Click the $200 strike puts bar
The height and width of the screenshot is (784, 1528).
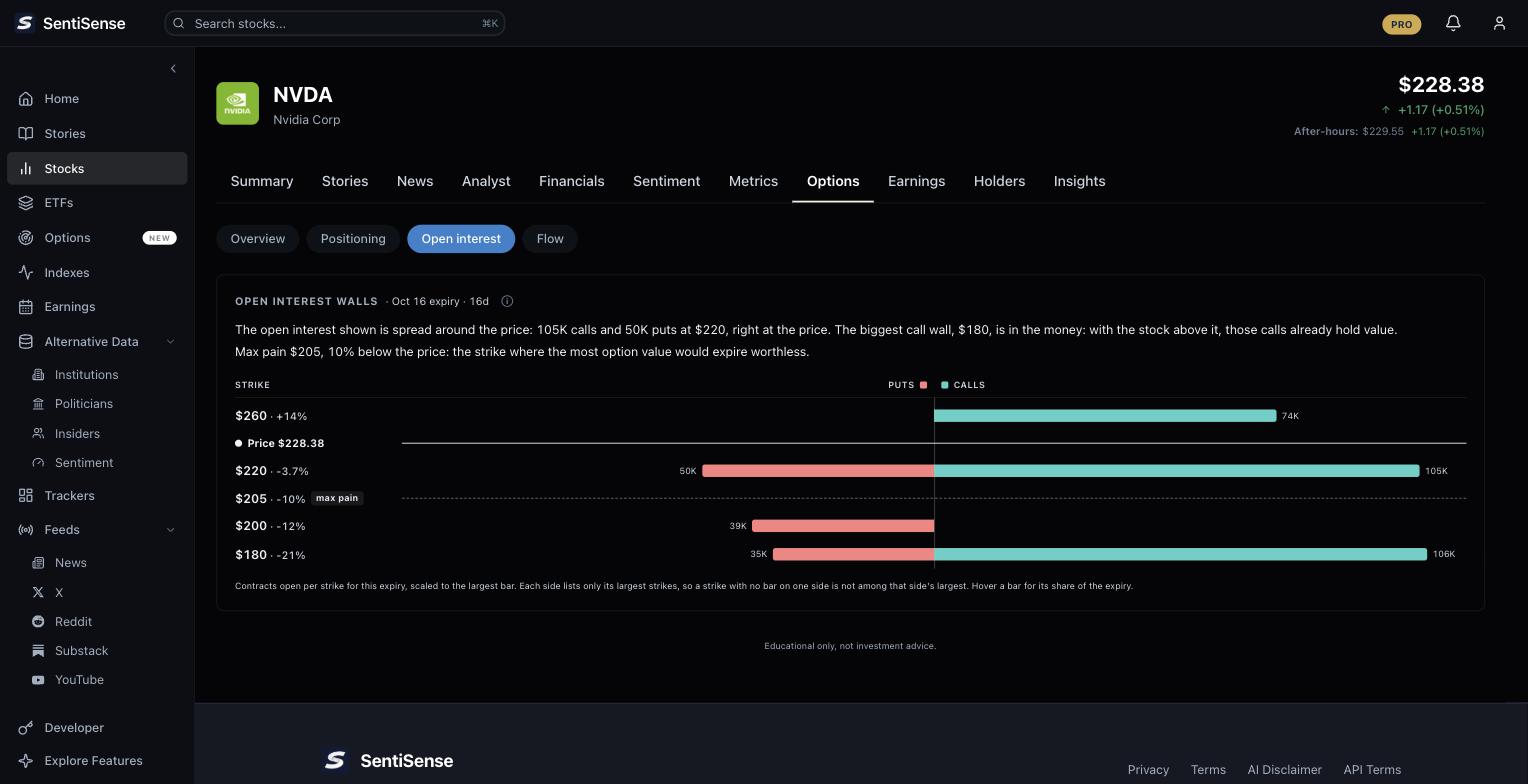coord(843,526)
